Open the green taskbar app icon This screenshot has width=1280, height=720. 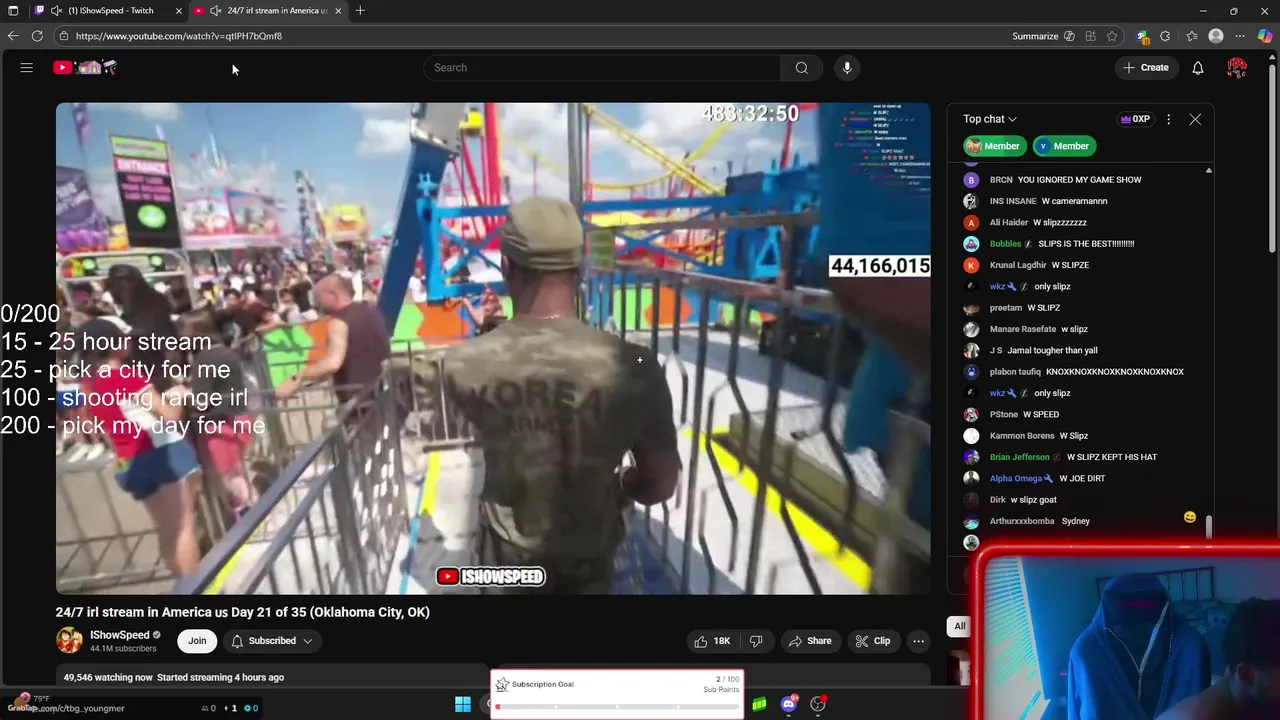click(759, 704)
